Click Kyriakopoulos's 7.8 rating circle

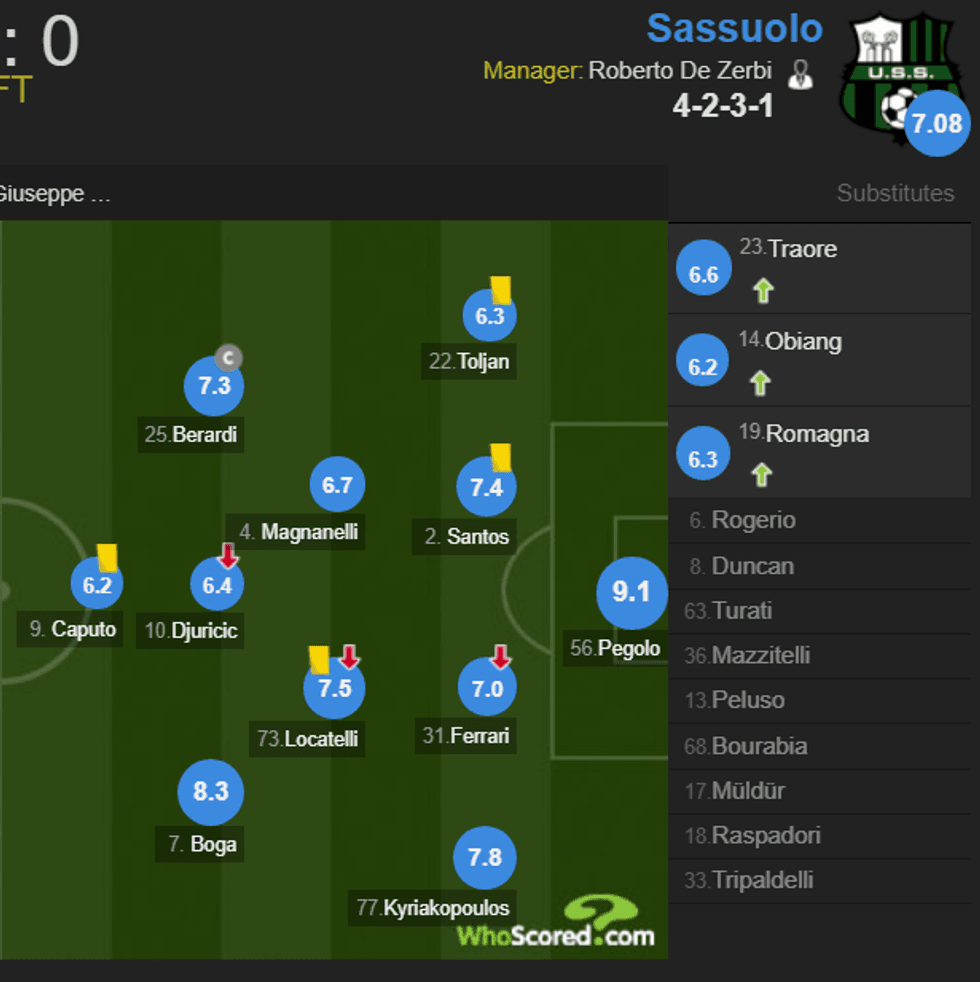(x=485, y=857)
